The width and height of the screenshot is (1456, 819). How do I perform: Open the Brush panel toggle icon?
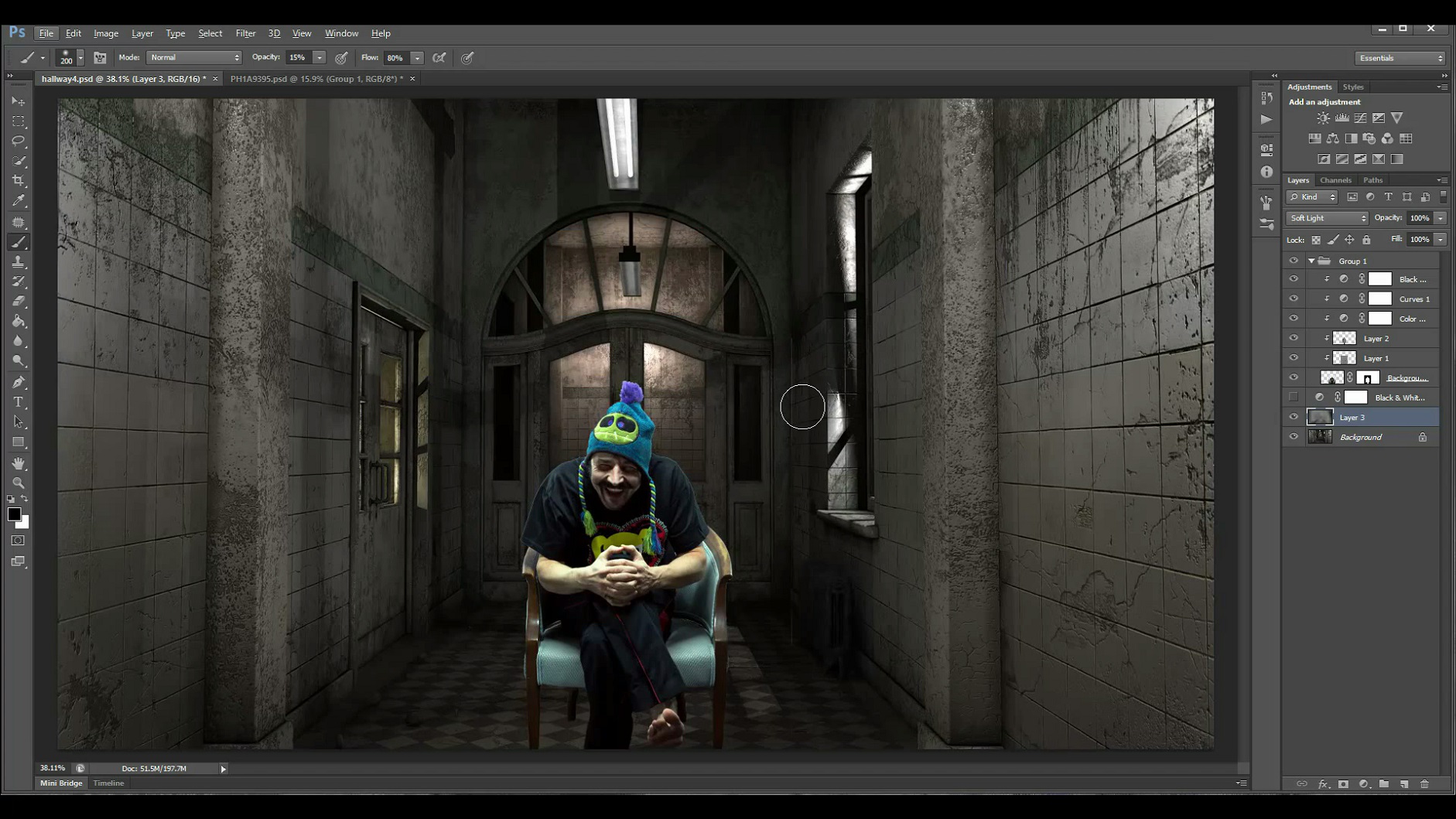100,58
